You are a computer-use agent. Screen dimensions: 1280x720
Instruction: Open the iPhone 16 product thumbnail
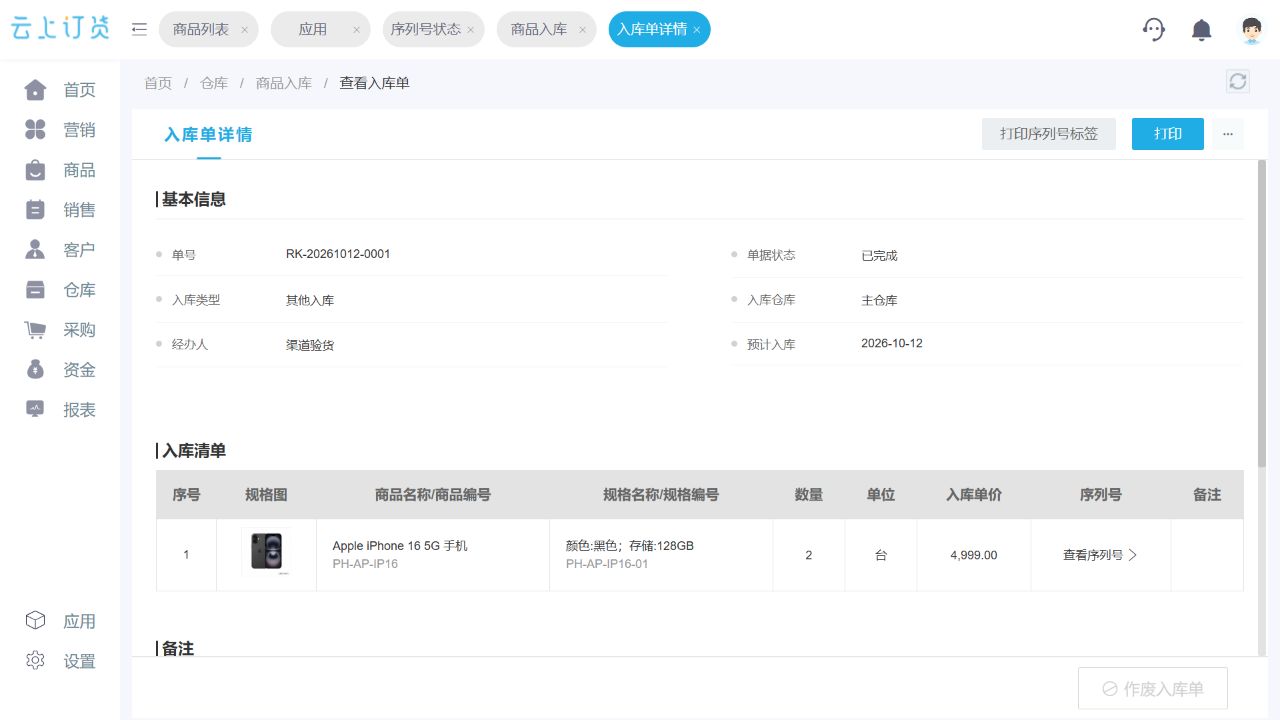click(x=266, y=552)
